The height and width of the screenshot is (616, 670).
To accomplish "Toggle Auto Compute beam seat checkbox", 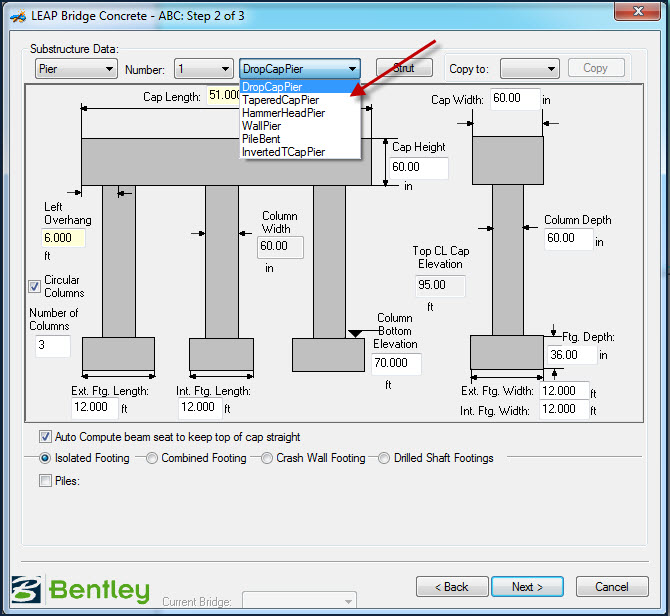I will (x=45, y=437).
